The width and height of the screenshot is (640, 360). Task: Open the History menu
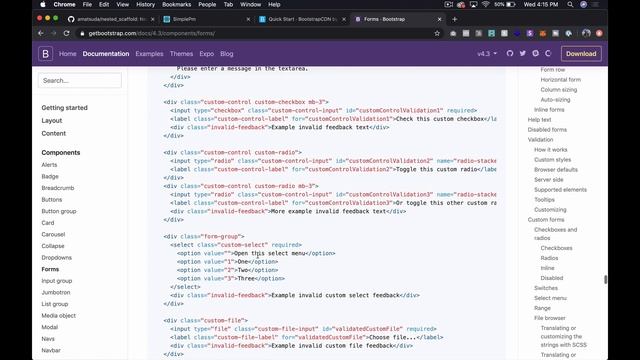click(145, 4)
